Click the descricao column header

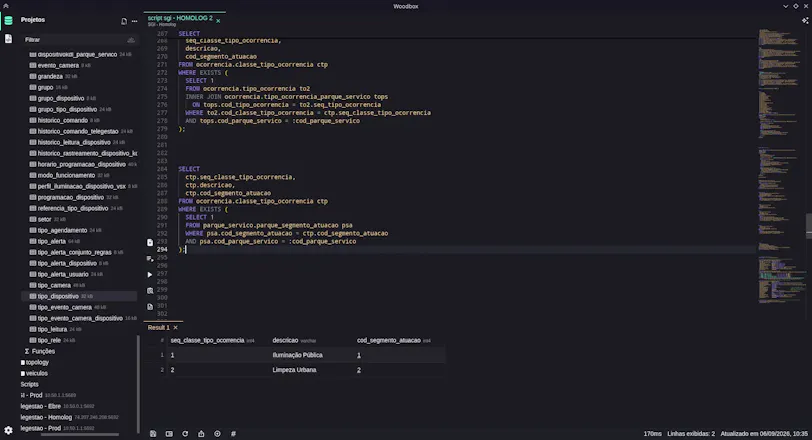pos(285,341)
